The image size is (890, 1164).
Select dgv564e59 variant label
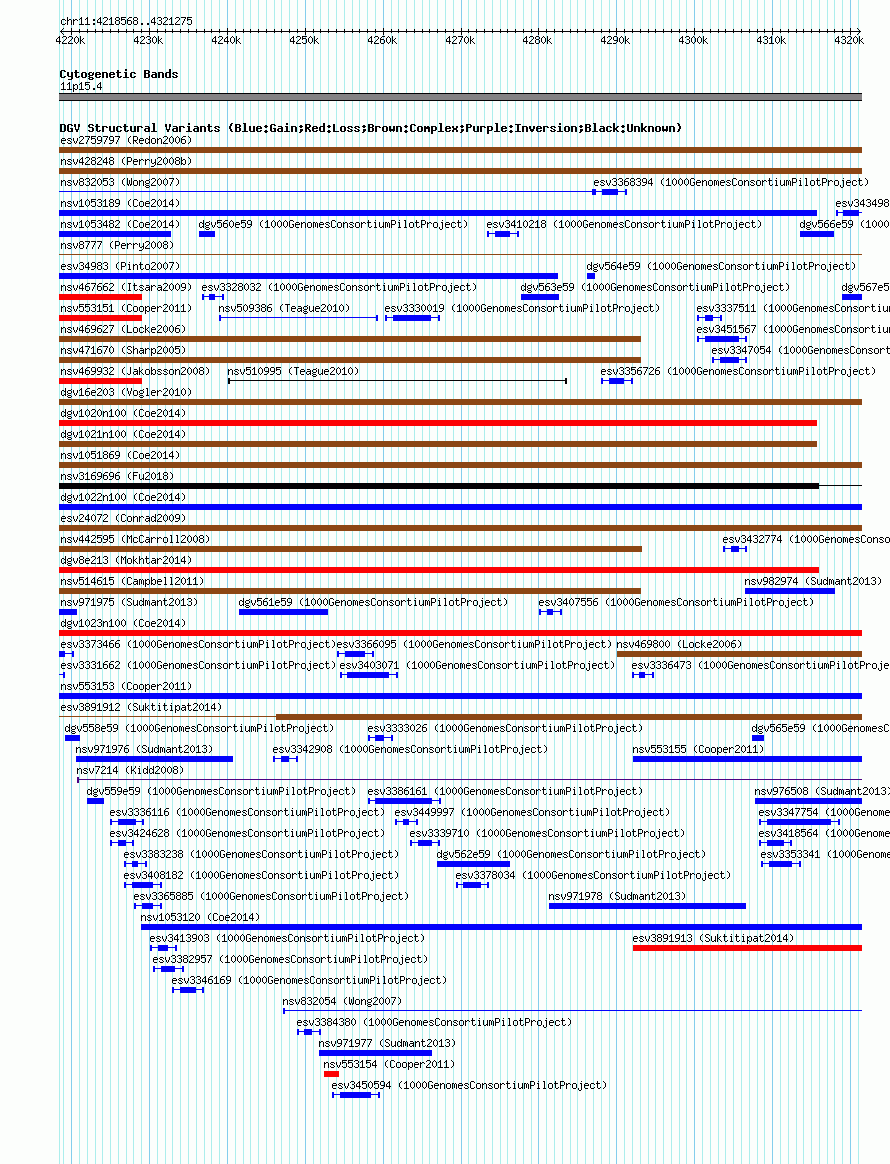(x=721, y=266)
